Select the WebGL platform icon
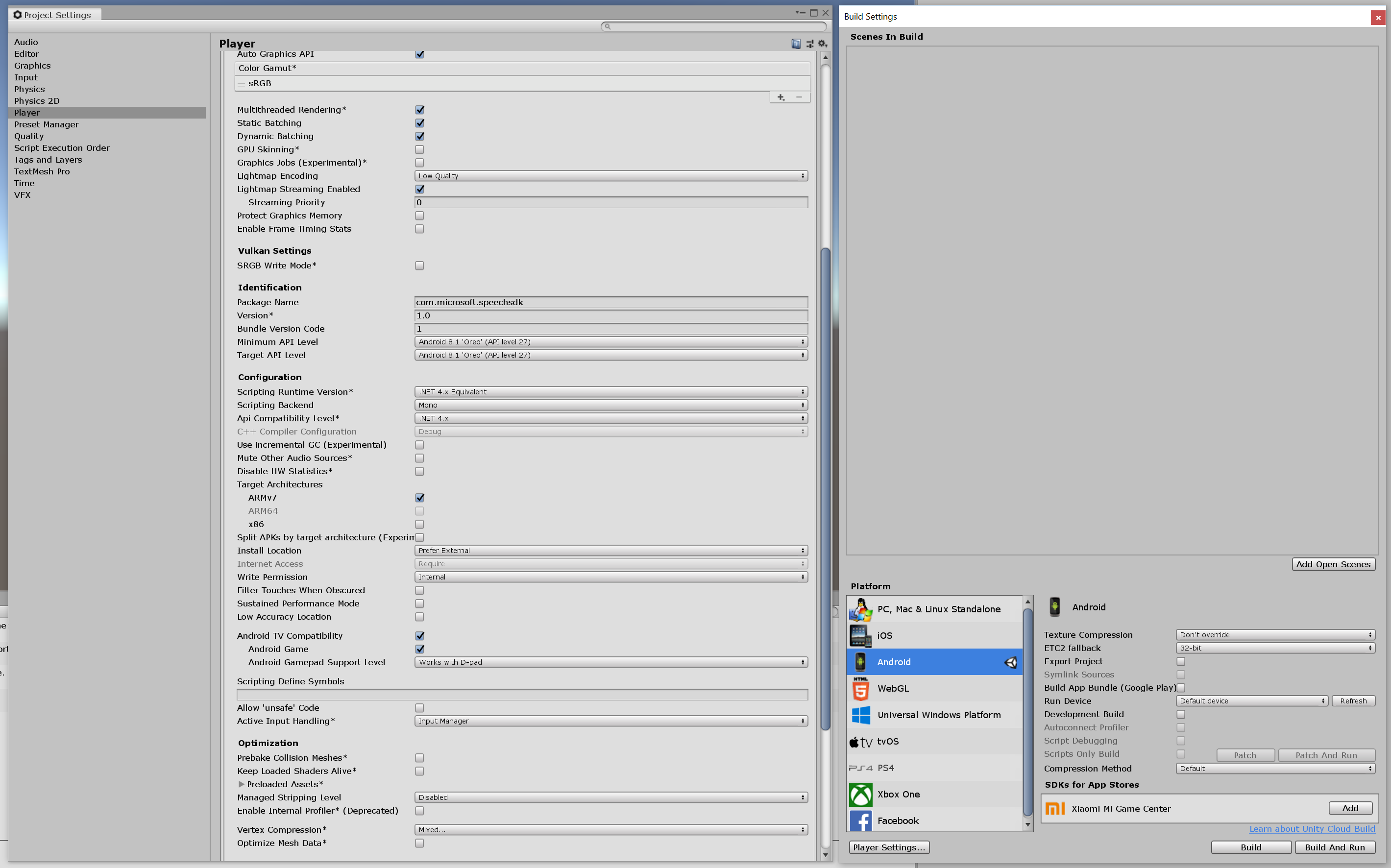 (860, 688)
